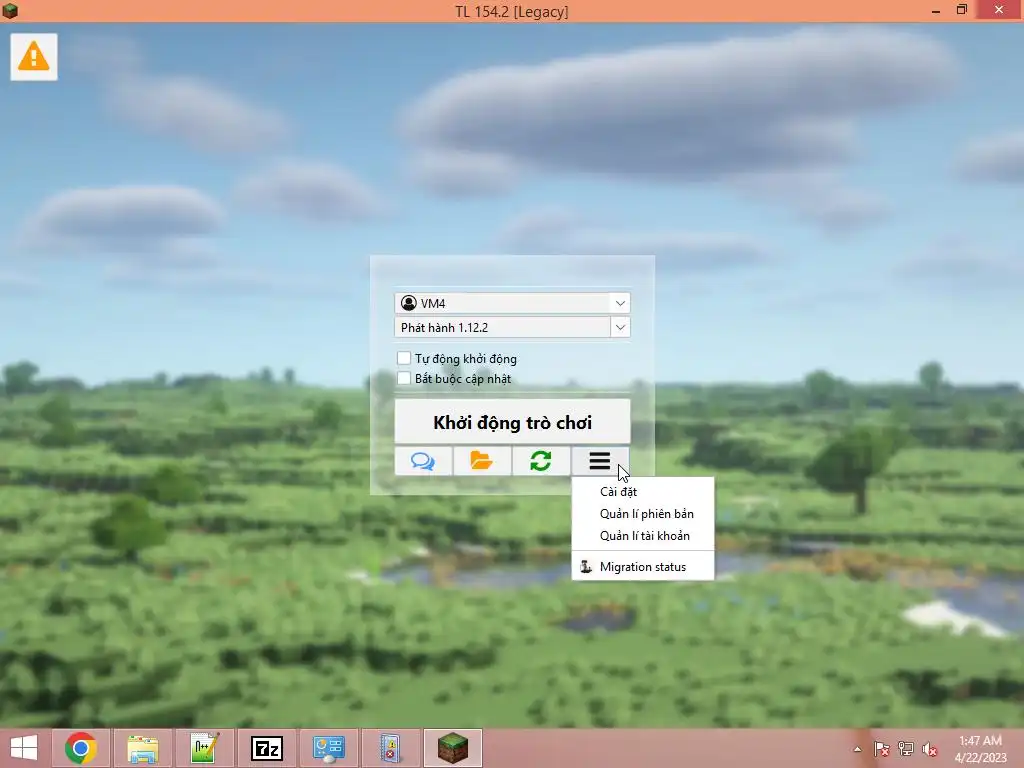Open the 7-Zip taskbar icon
The image size is (1024, 768).
tap(266, 748)
